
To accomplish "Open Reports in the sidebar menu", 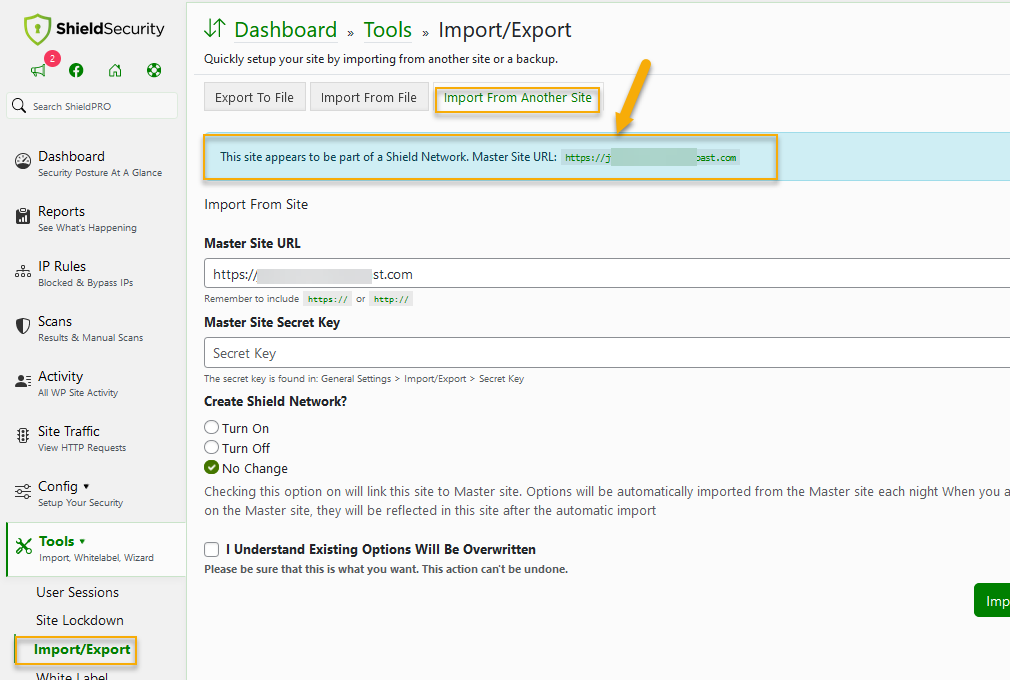I will coord(87,218).
